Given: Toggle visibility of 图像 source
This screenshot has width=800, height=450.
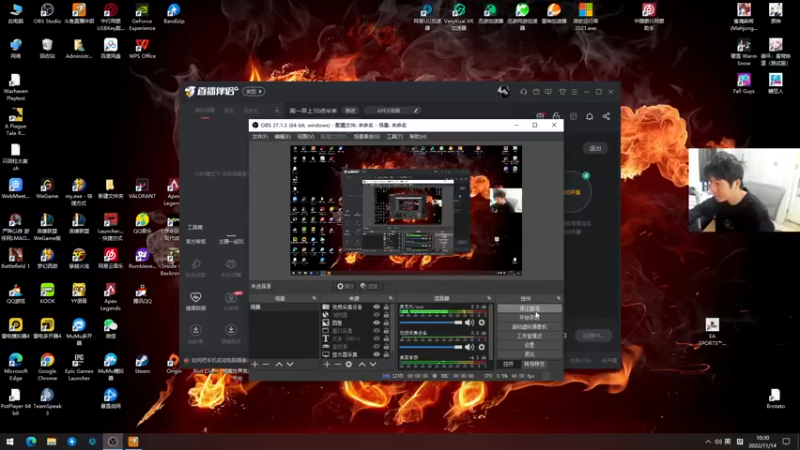Looking at the screenshot, I should click(x=377, y=323).
